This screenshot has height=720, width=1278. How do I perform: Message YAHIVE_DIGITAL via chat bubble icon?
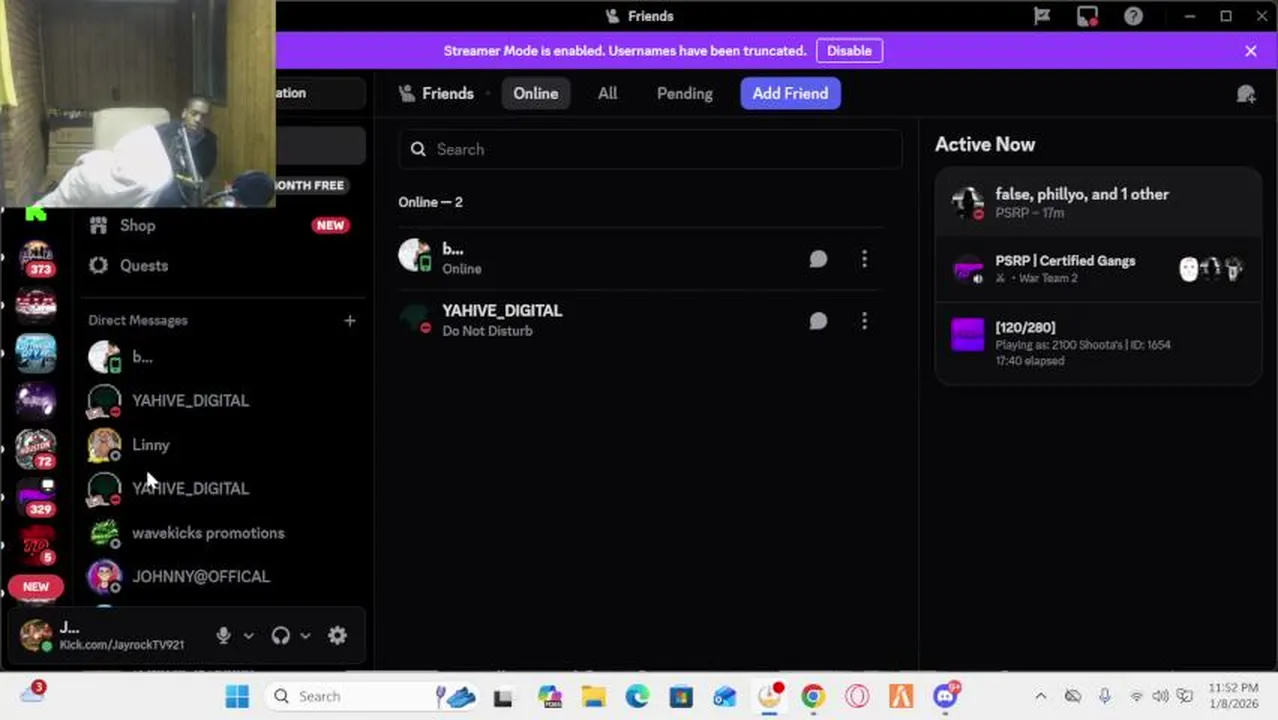click(818, 321)
